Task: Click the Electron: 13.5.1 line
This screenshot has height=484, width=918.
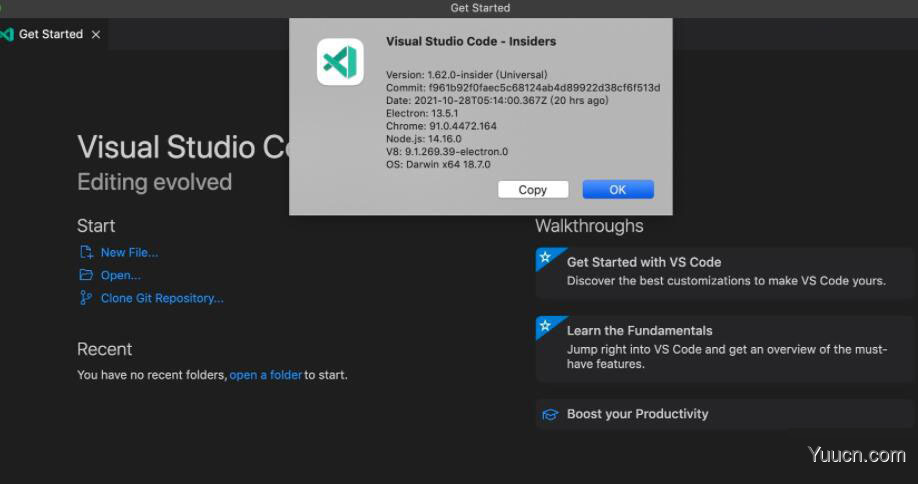Action: 422,114
